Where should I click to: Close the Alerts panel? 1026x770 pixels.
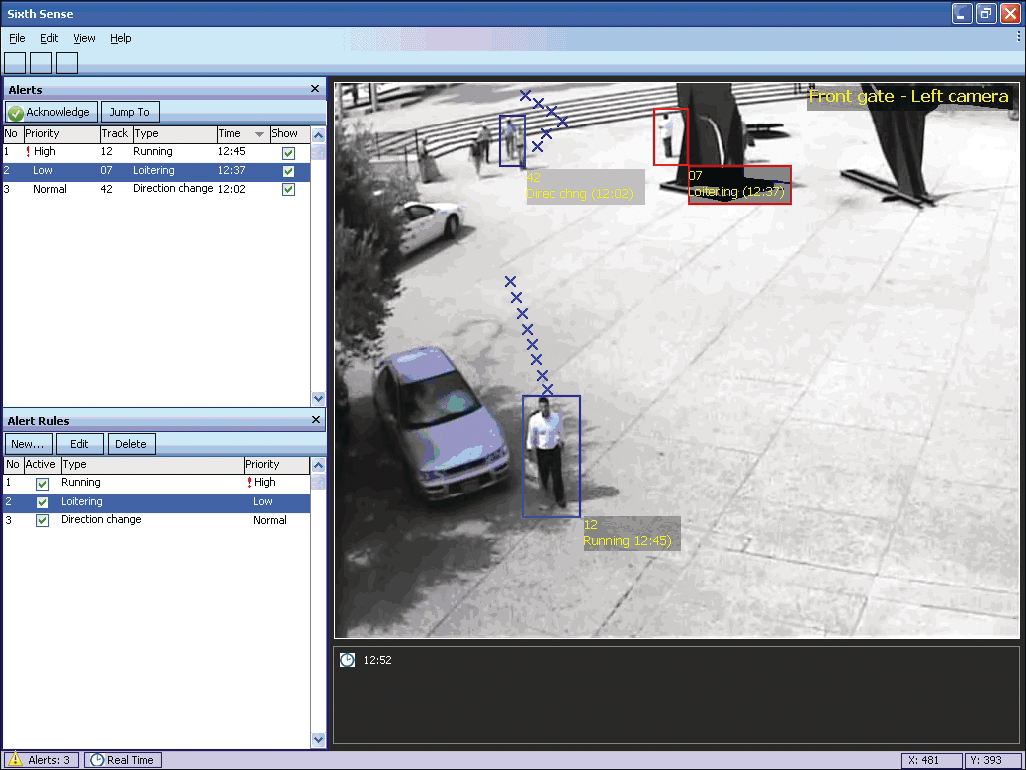(315, 90)
